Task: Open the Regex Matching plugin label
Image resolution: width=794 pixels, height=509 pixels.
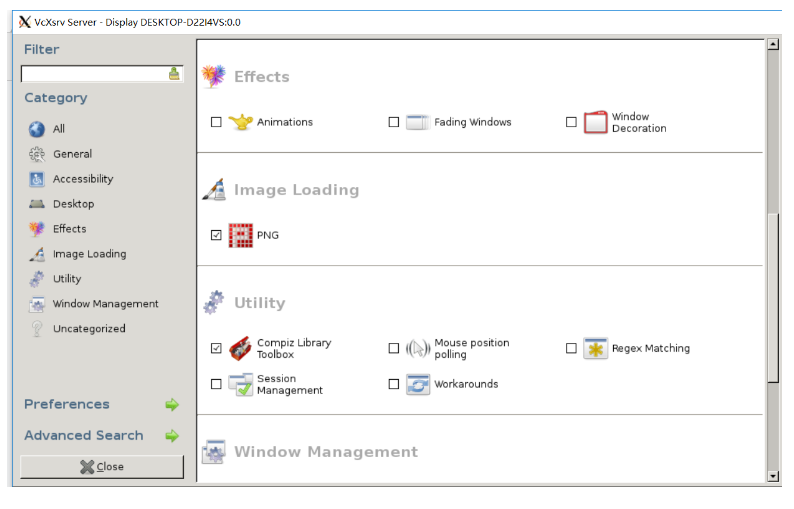Action: (x=651, y=348)
